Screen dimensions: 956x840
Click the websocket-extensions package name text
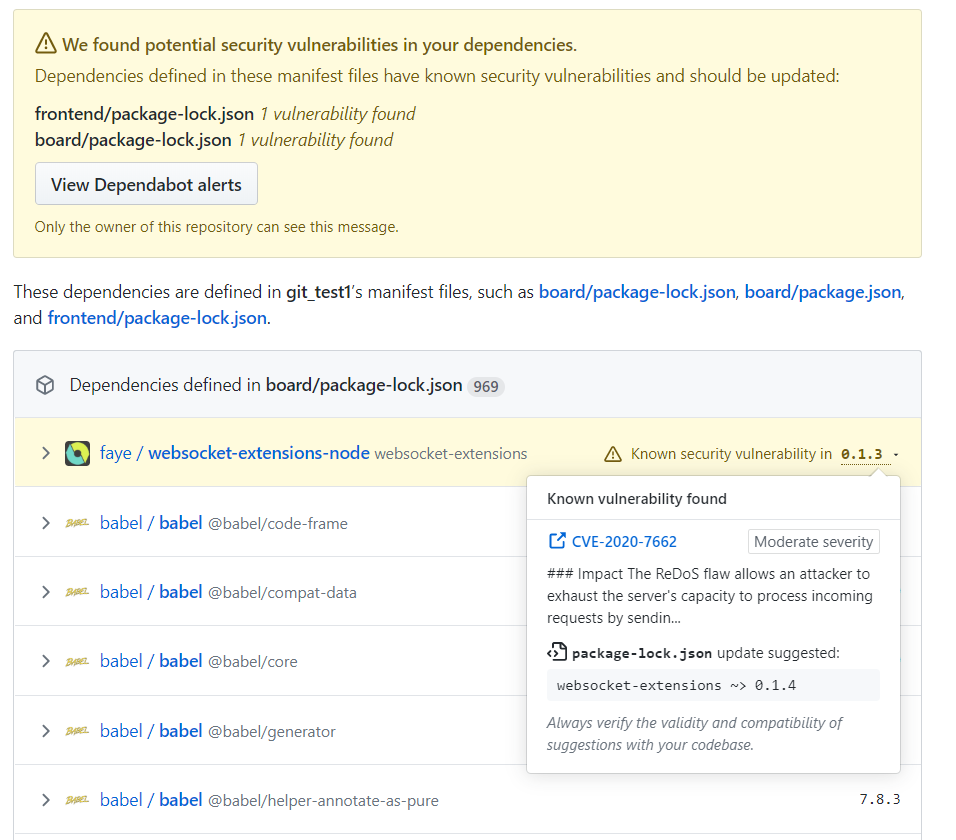pyautogui.click(x=451, y=454)
